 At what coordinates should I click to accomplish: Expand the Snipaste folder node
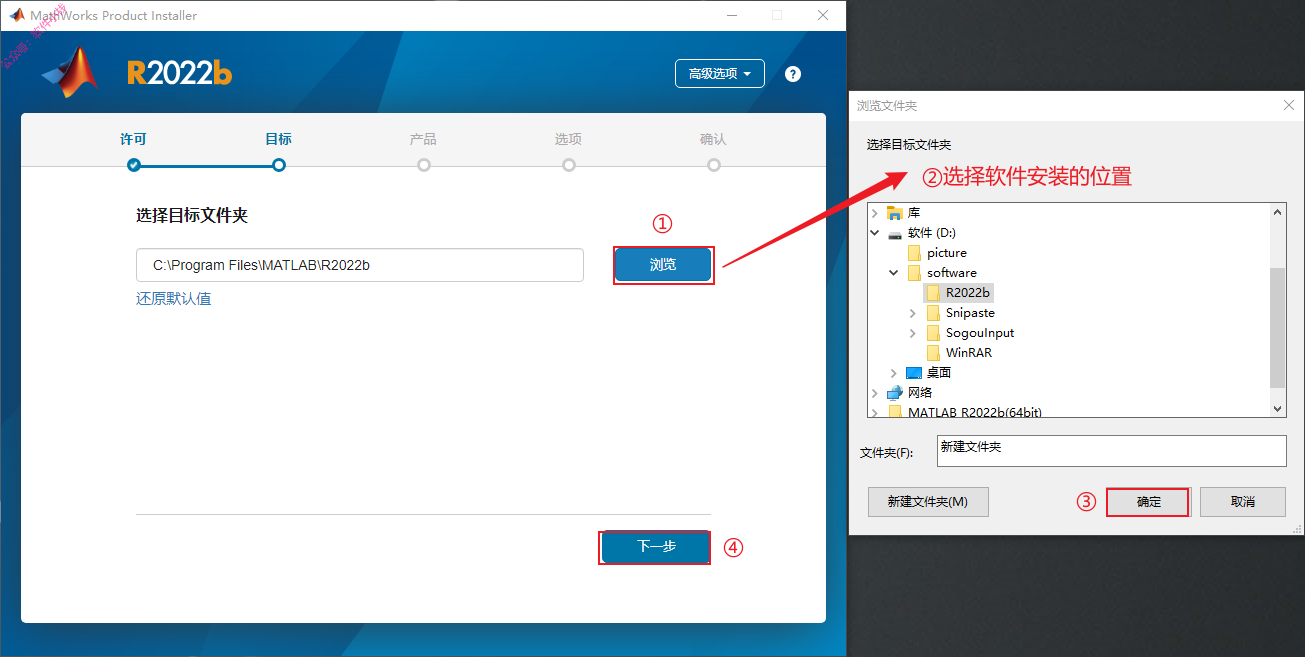click(913, 313)
